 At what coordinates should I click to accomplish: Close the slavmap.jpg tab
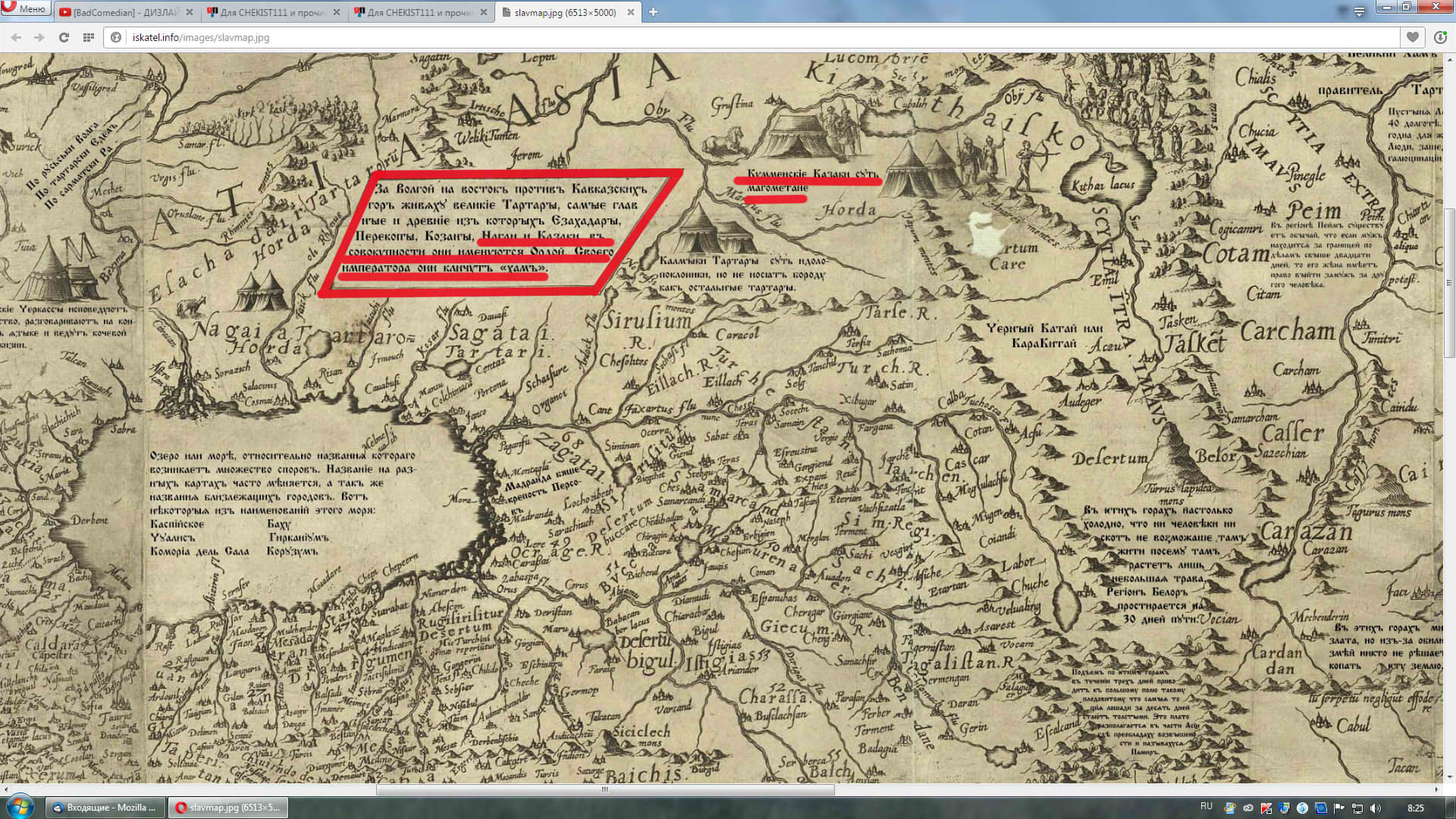630,12
